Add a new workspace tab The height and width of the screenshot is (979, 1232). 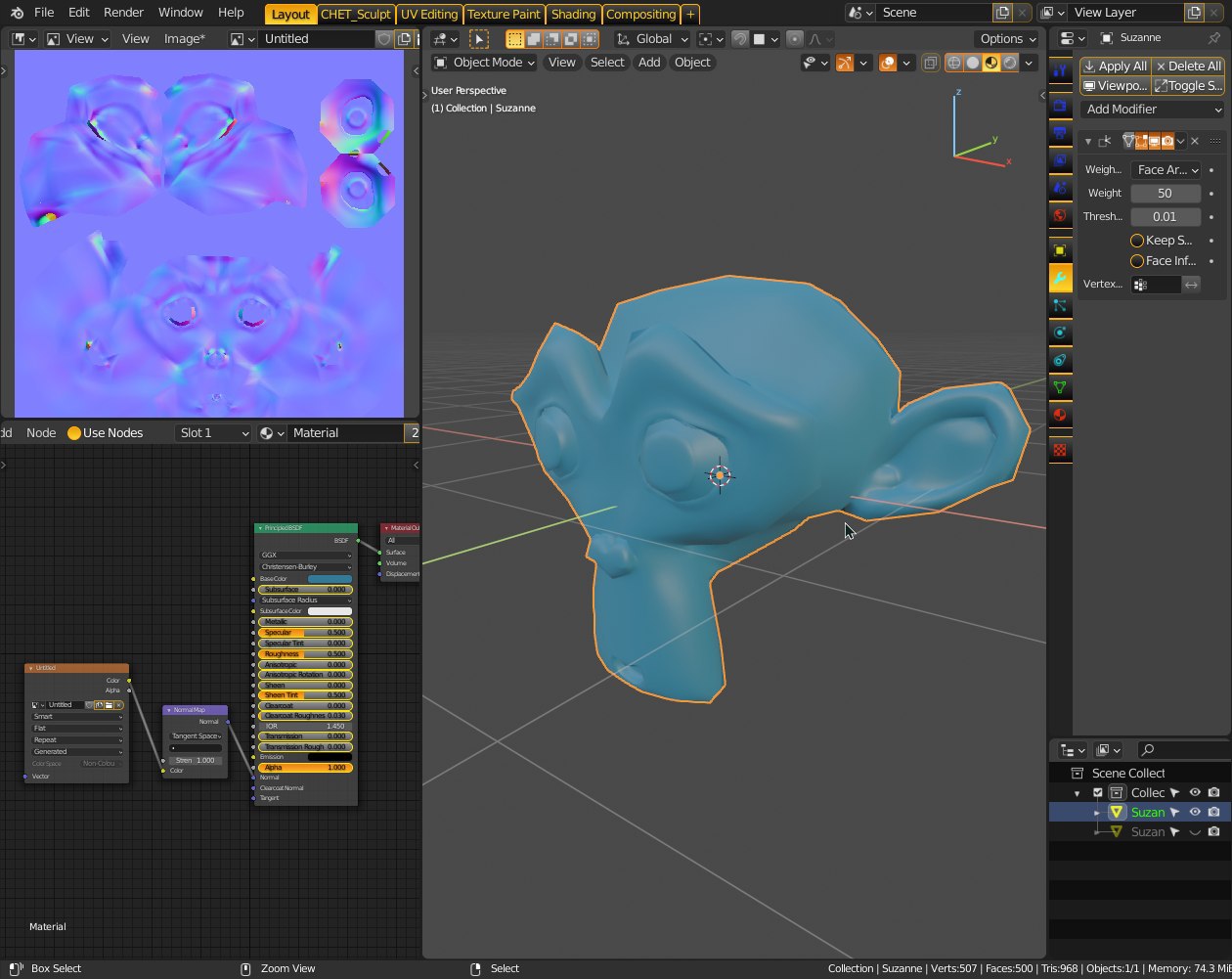click(690, 14)
